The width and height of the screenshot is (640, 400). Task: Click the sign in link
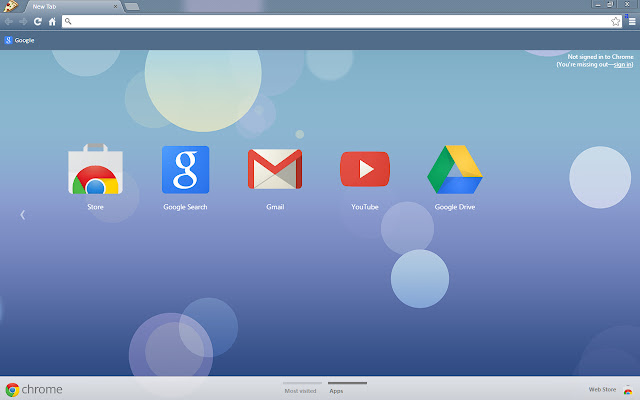coord(623,64)
